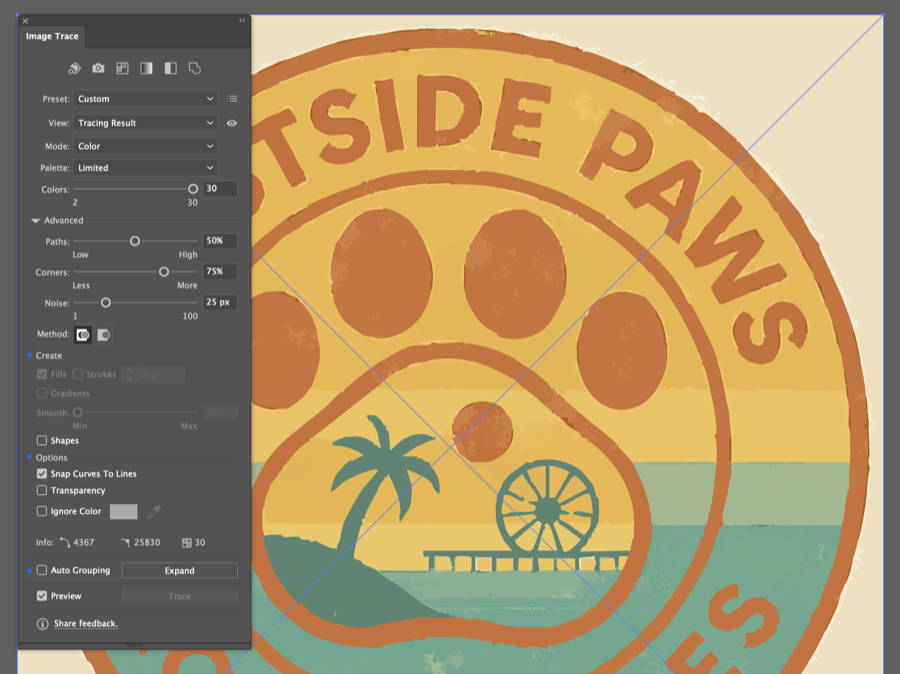Toggle the tracing result view eye icon
The width and height of the screenshot is (900, 674).
point(232,123)
